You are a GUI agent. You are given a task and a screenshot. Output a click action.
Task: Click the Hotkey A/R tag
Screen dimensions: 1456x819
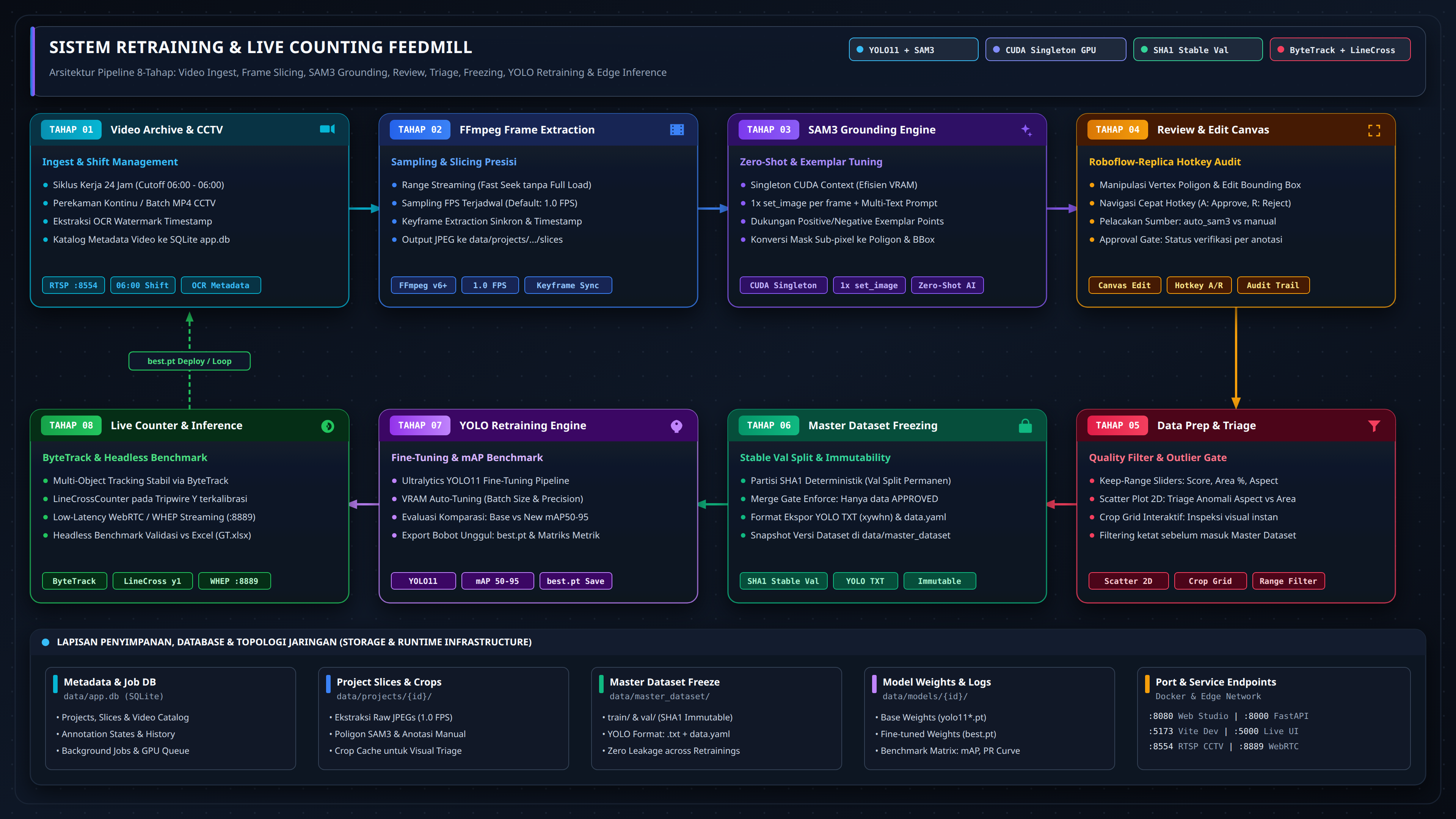[x=1199, y=286]
